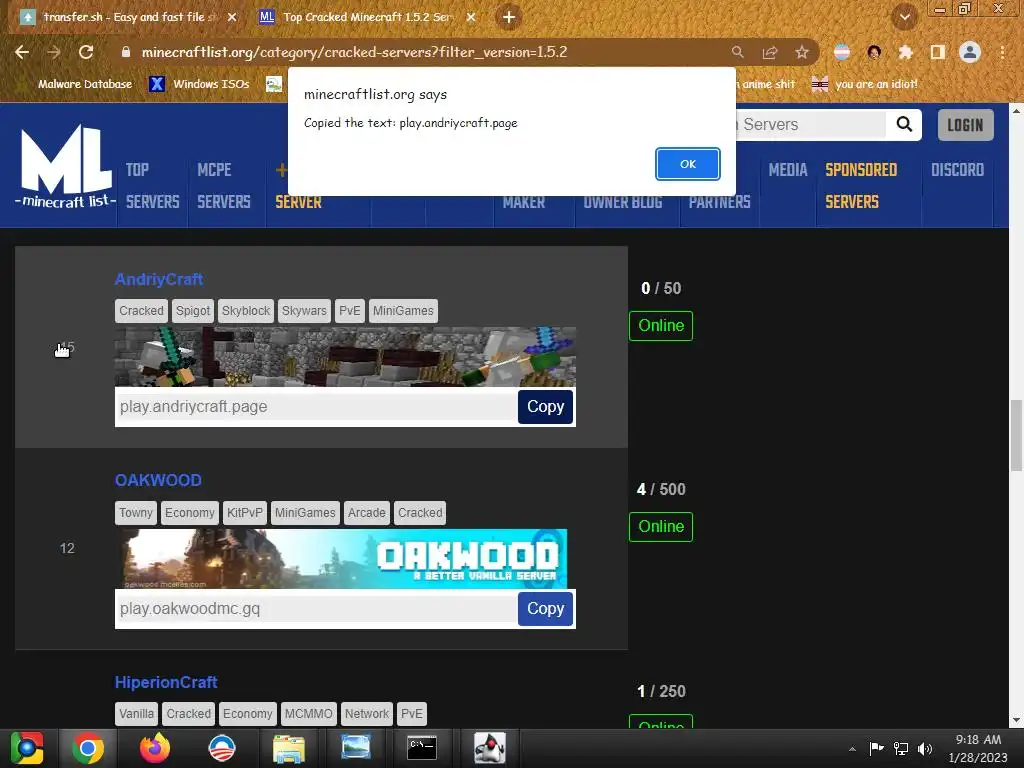Screen dimensions: 1024x768
Task: Open HiperionCraft server title link
Action: pyautogui.click(x=166, y=682)
